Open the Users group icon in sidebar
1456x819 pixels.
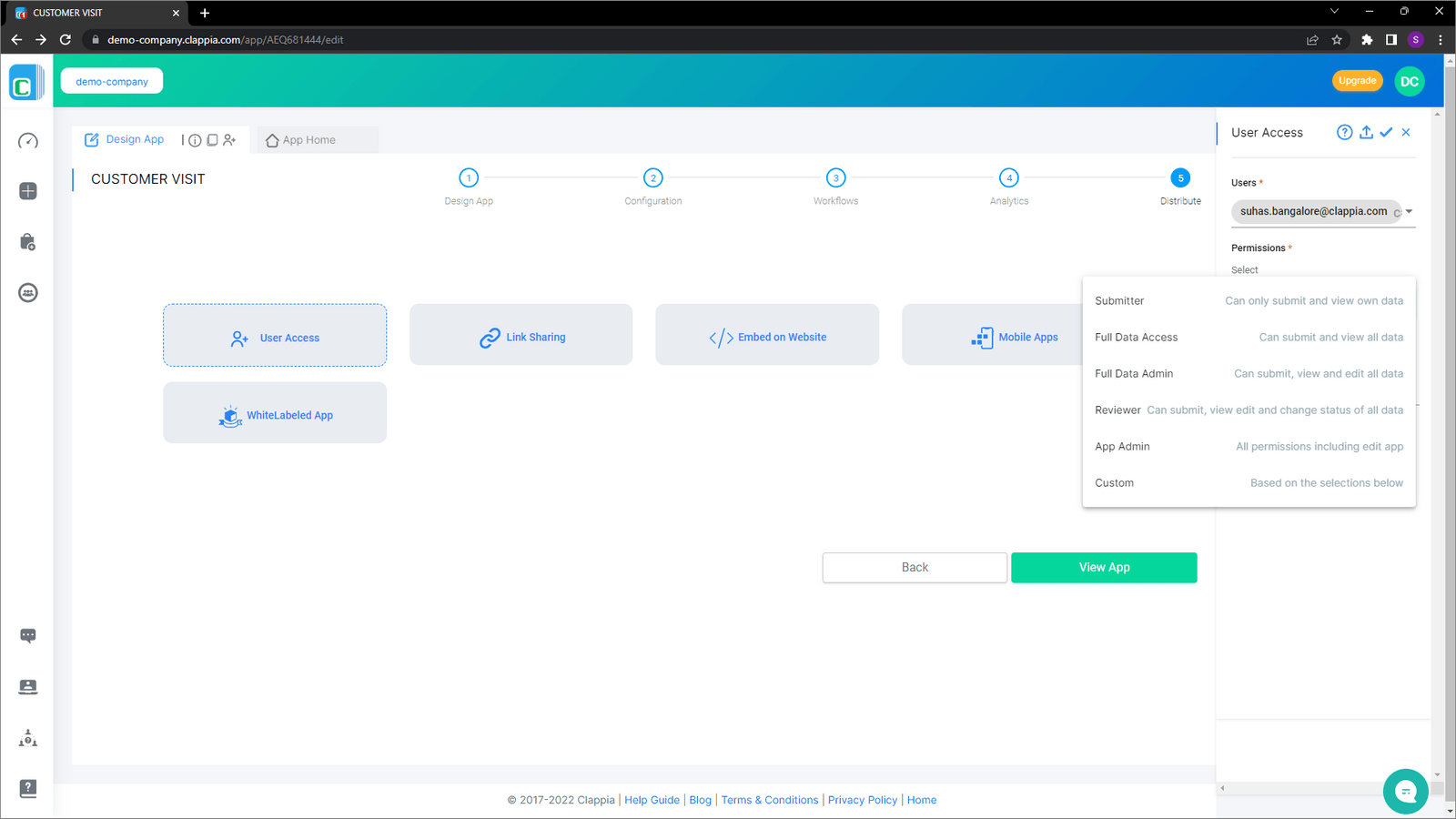pos(28,292)
